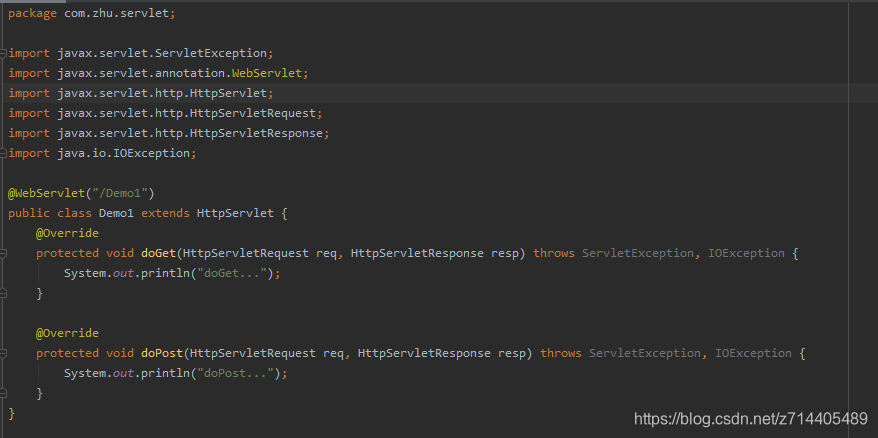Click IOException in the java.io import
Screen dimensions: 878x438
[x=152, y=153]
